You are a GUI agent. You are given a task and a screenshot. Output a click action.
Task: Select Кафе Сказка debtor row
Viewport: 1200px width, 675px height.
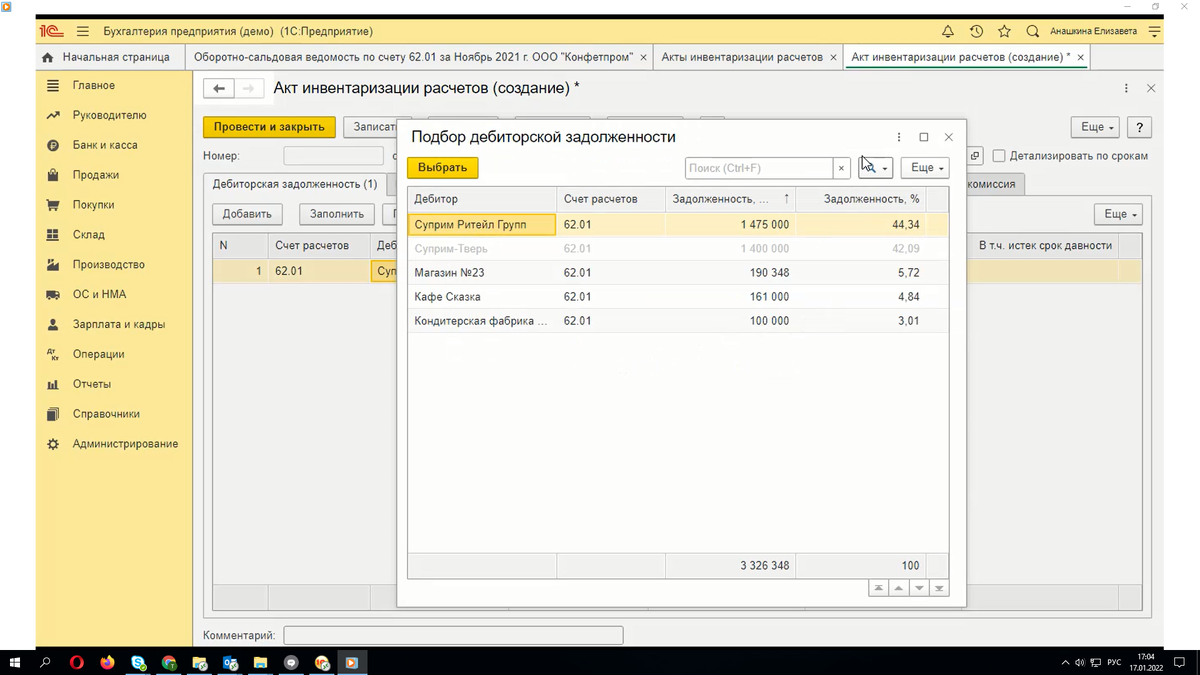tap(678, 297)
